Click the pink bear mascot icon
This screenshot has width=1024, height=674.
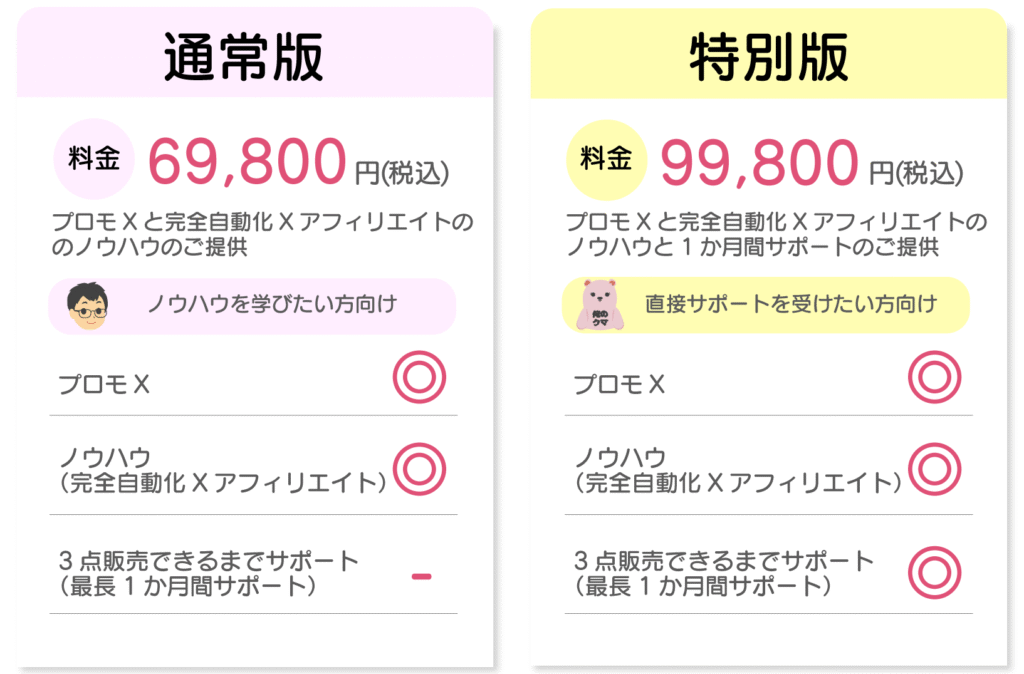pos(602,304)
